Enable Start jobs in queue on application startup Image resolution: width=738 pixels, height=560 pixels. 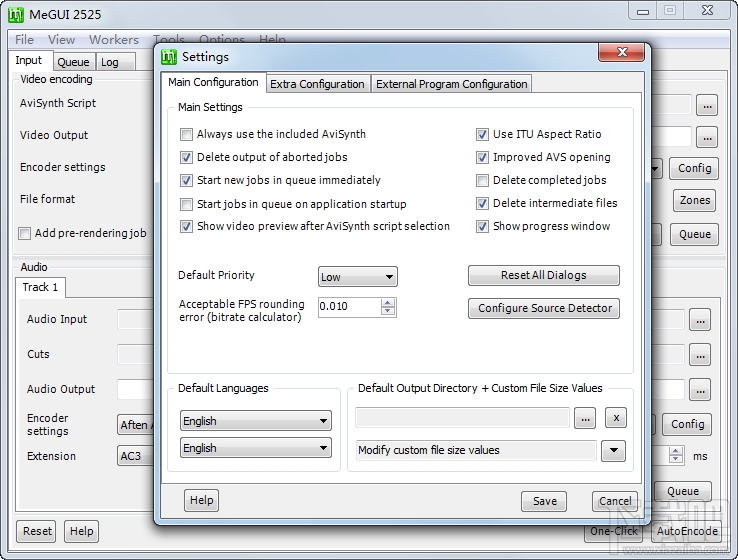pos(186,204)
